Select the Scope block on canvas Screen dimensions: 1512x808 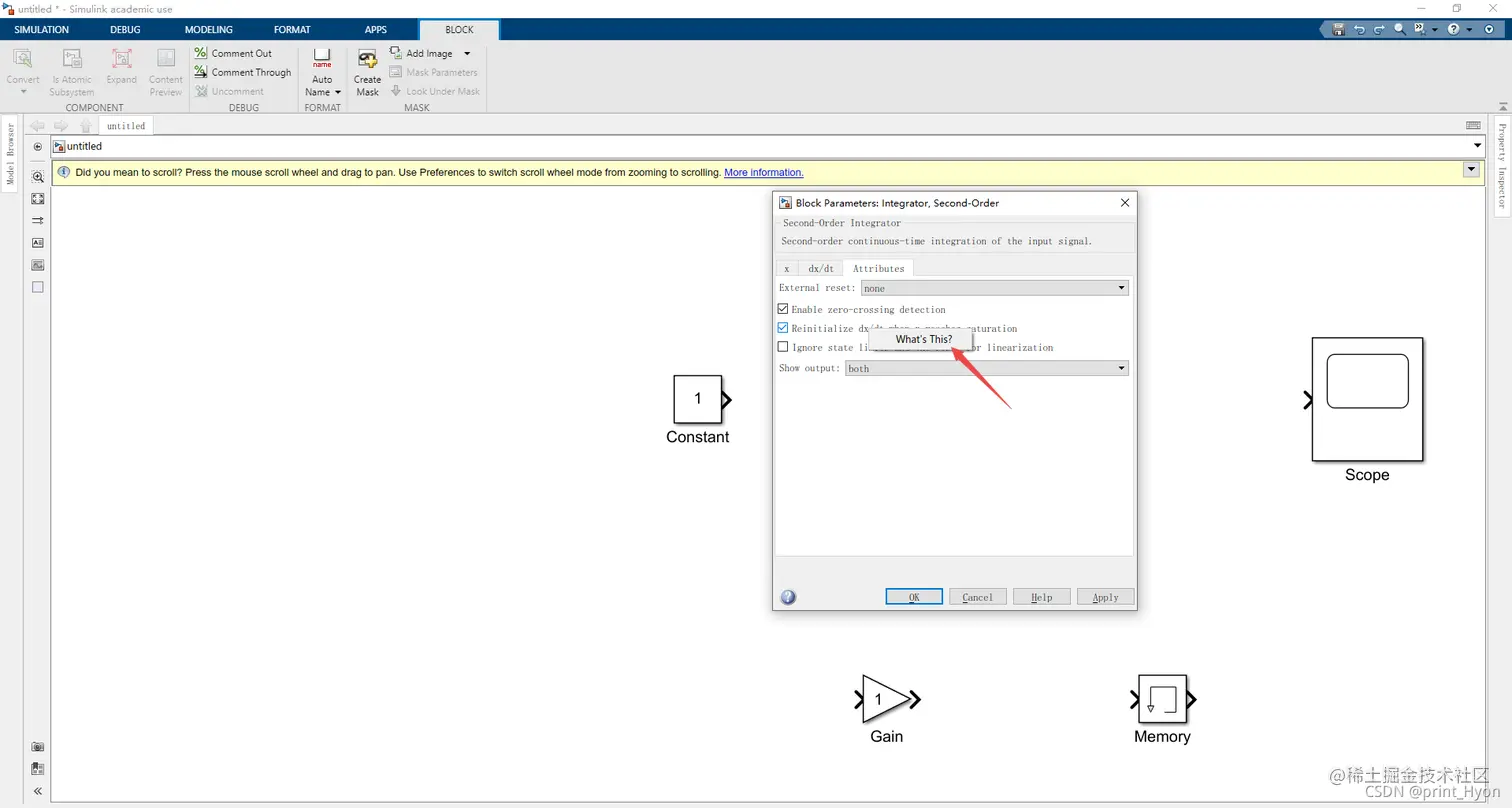(x=1367, y=399)
